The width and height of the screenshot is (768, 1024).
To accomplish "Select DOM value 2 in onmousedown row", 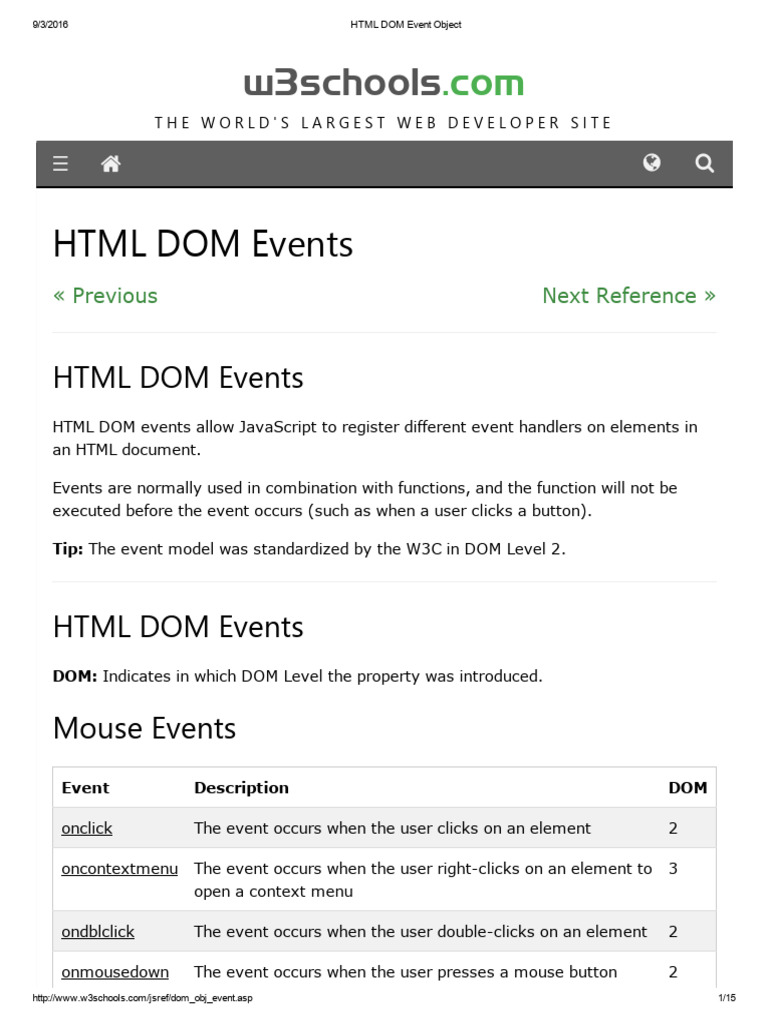I will click(673, 972).
